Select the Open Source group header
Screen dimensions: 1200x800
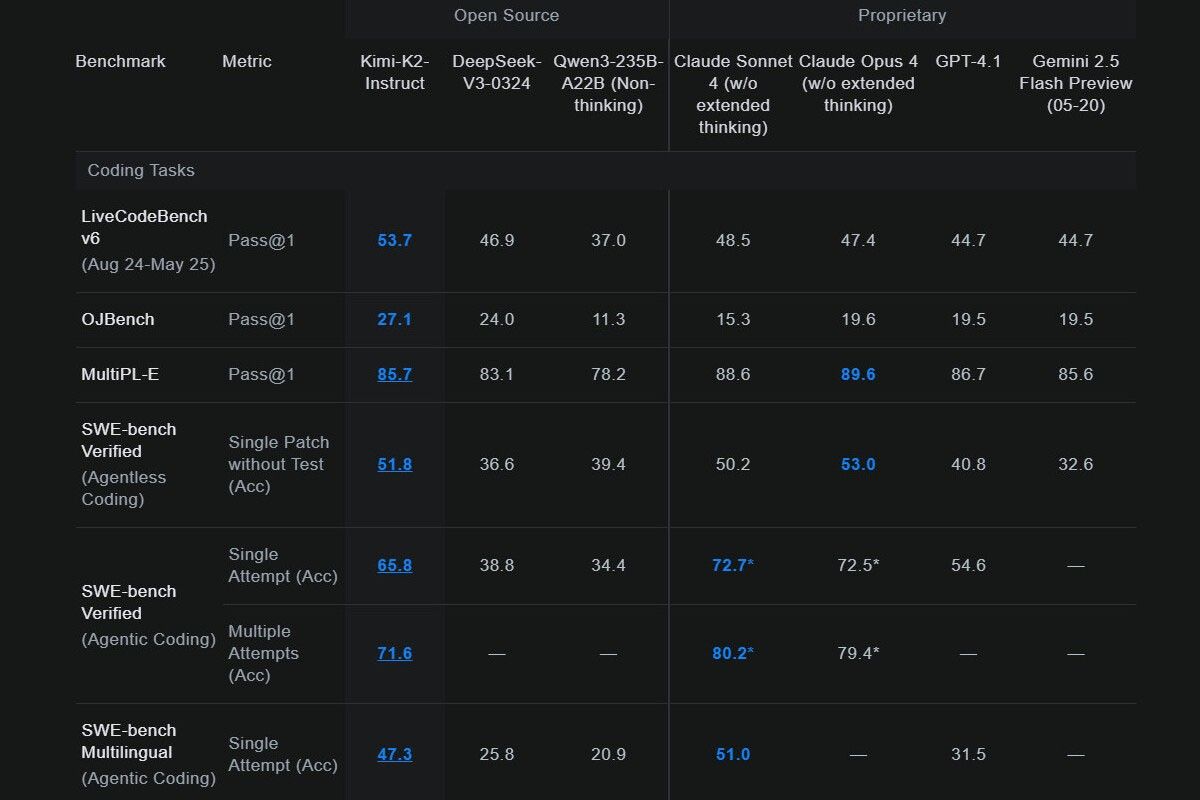pyautogui.click(x=506, y=16)
